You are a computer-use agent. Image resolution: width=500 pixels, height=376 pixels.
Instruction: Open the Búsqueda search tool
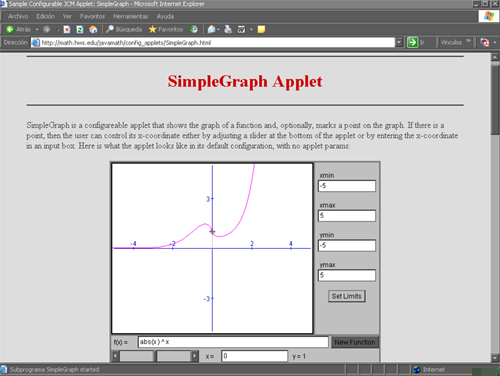click(x=124, y=29)
